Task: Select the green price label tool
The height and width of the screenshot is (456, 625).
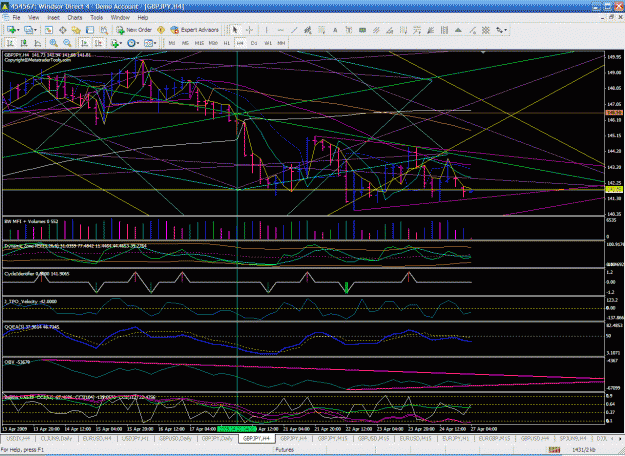Action: pos(362,30)
